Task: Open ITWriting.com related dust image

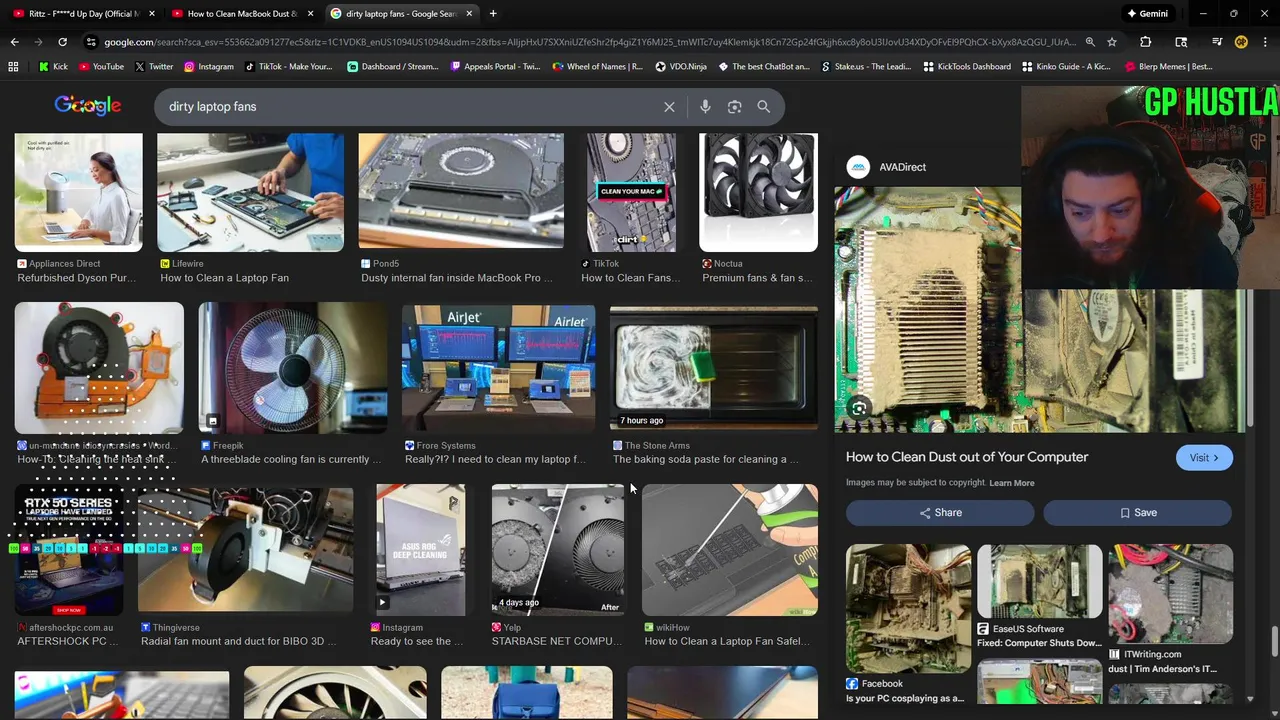Action: click(1171, 594)
